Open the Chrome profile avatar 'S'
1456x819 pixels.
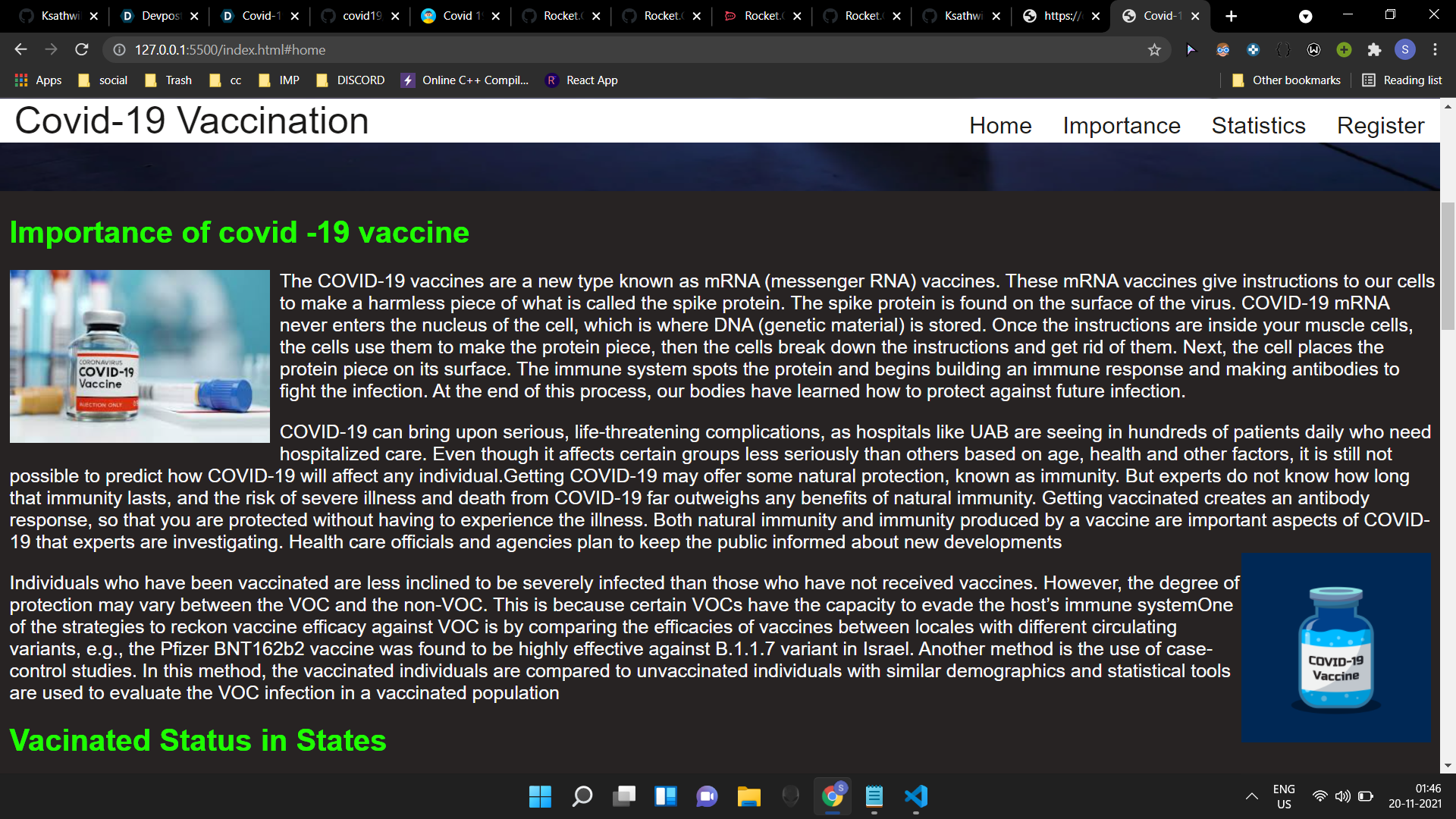1404,50
